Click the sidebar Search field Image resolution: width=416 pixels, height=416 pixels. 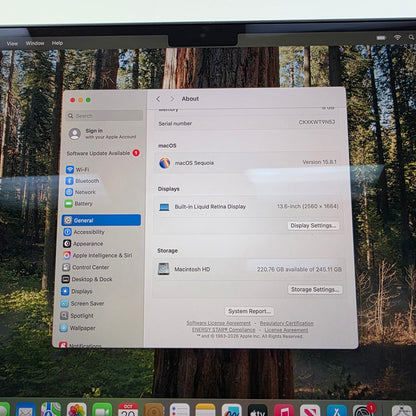click(x=104, y=116)
